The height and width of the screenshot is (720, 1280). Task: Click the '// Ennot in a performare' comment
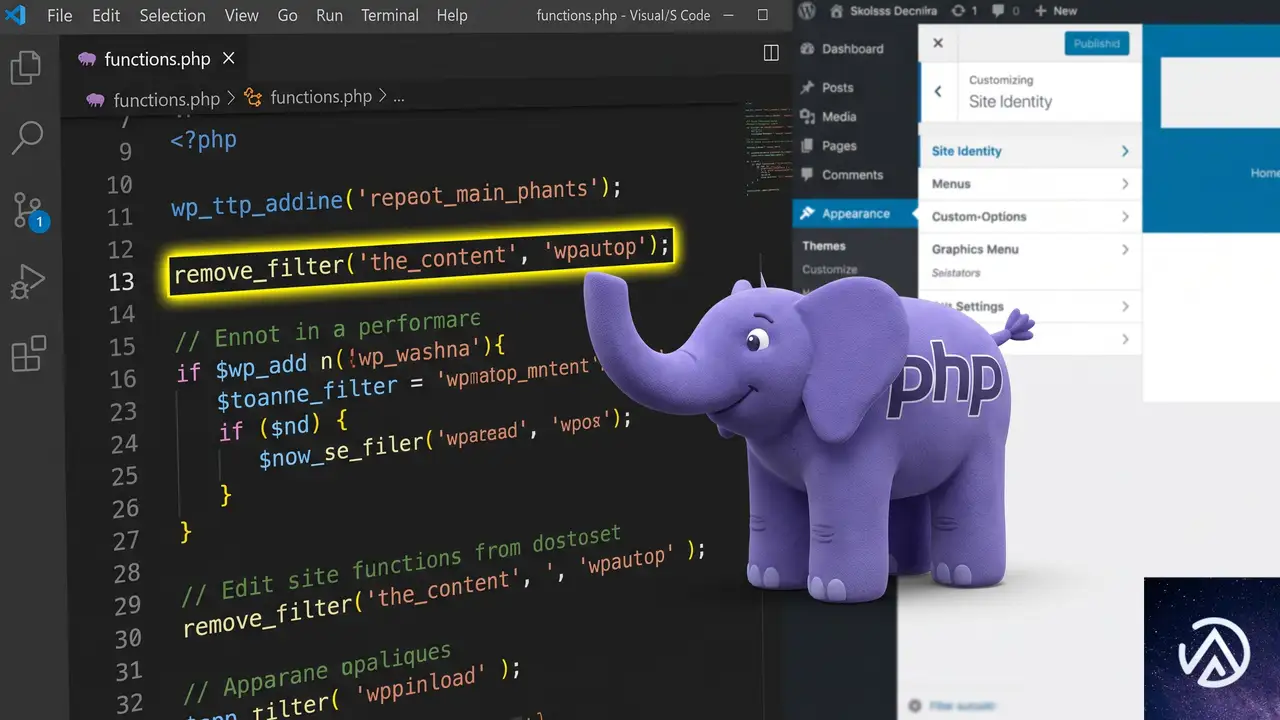(x=328, y=330)
